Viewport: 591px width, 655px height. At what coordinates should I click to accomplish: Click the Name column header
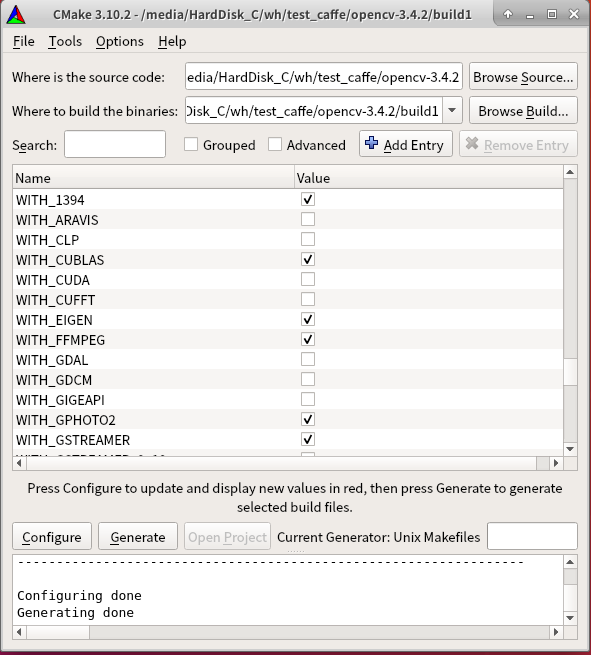click(x=154, y=178)
